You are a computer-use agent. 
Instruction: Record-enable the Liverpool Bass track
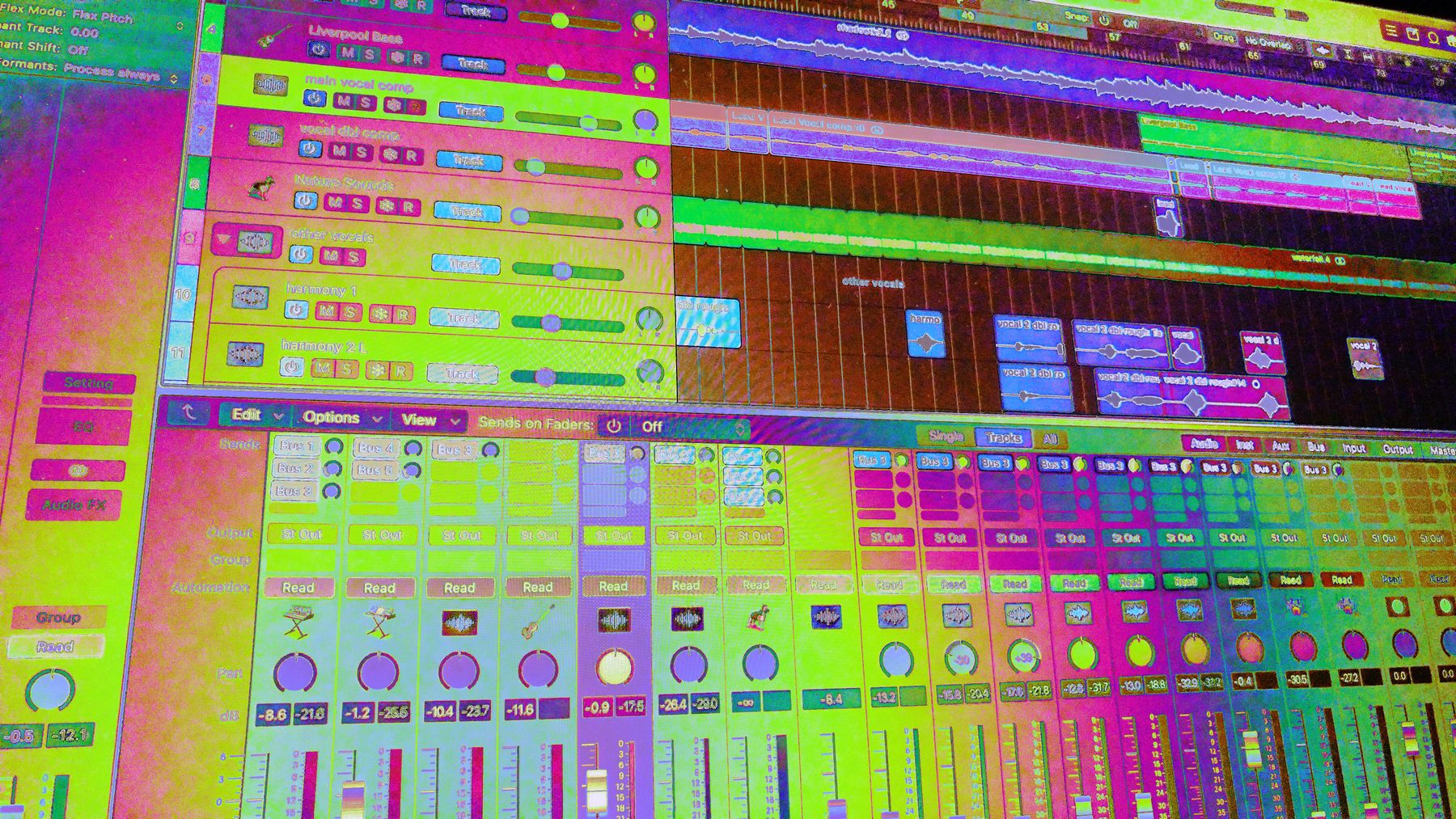click(418, 58)
